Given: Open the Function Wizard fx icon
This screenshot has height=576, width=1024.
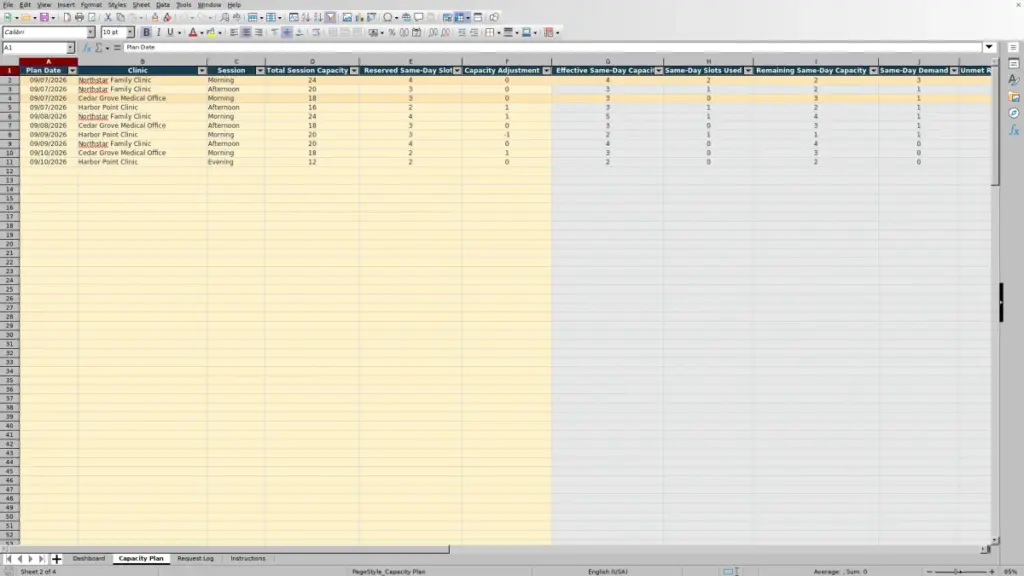Looking at the screenshot, I should click(x=87, y=48).
